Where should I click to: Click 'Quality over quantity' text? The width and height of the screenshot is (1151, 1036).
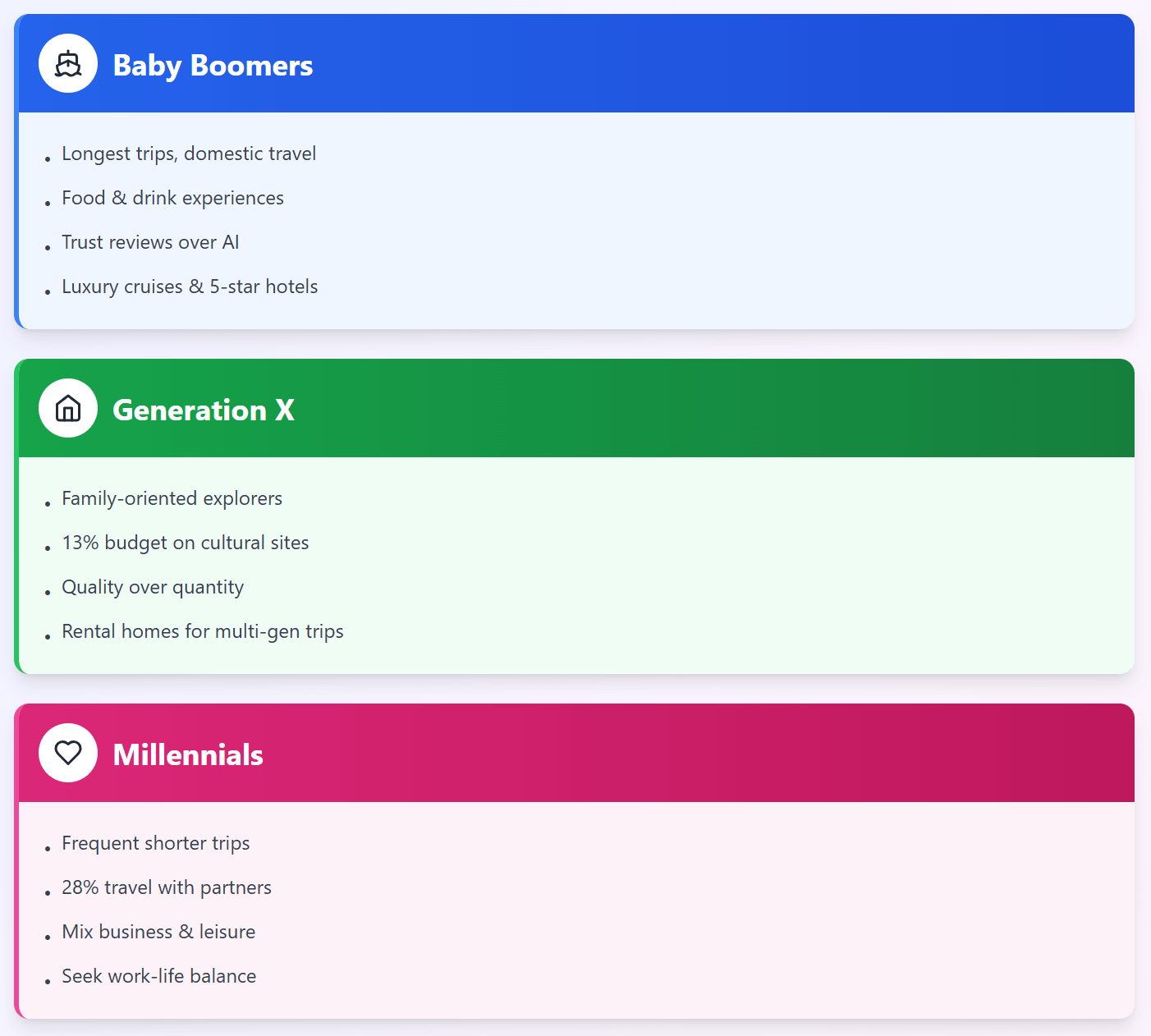point(153,587)
